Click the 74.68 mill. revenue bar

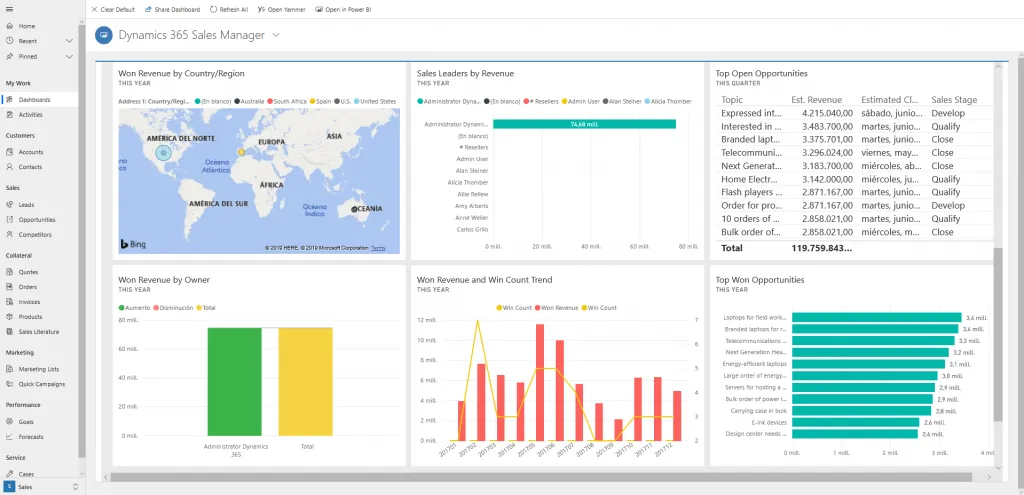(584, 124)
